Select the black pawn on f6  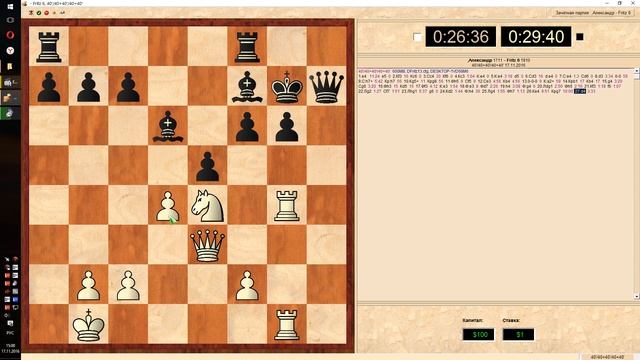247,127
